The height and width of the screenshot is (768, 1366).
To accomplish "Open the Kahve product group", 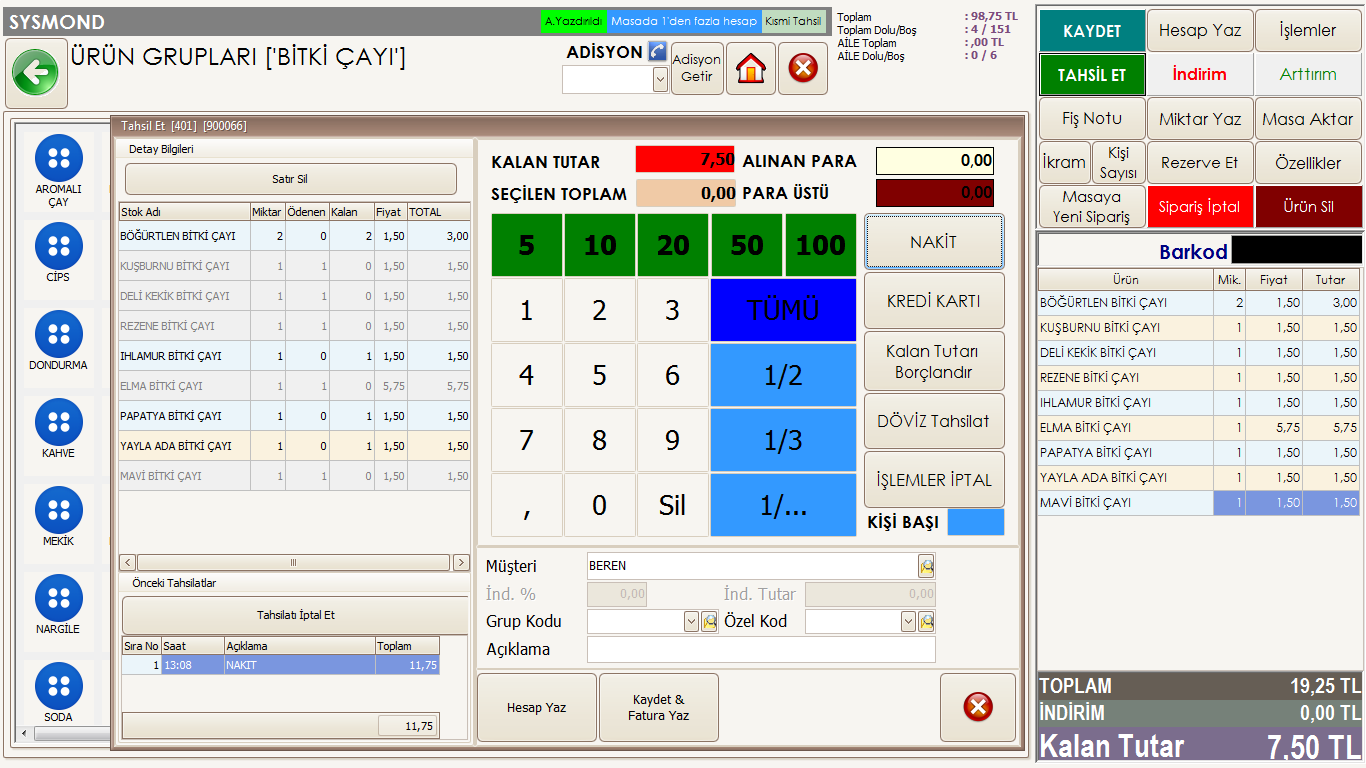I will [59, 422].
